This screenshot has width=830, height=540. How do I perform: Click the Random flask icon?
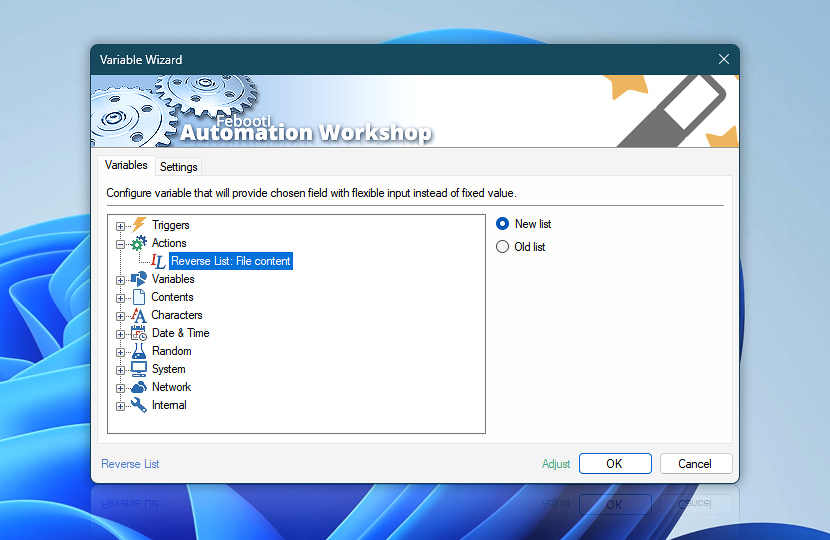click(139, 351)
